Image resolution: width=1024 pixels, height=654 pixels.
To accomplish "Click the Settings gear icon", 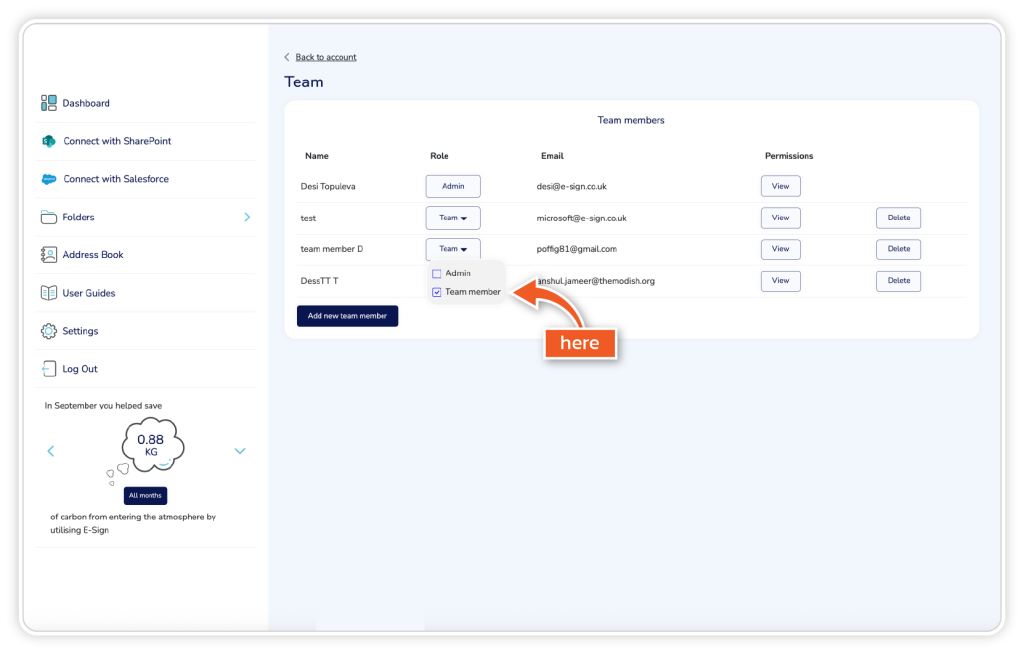I will coord(48,331).
